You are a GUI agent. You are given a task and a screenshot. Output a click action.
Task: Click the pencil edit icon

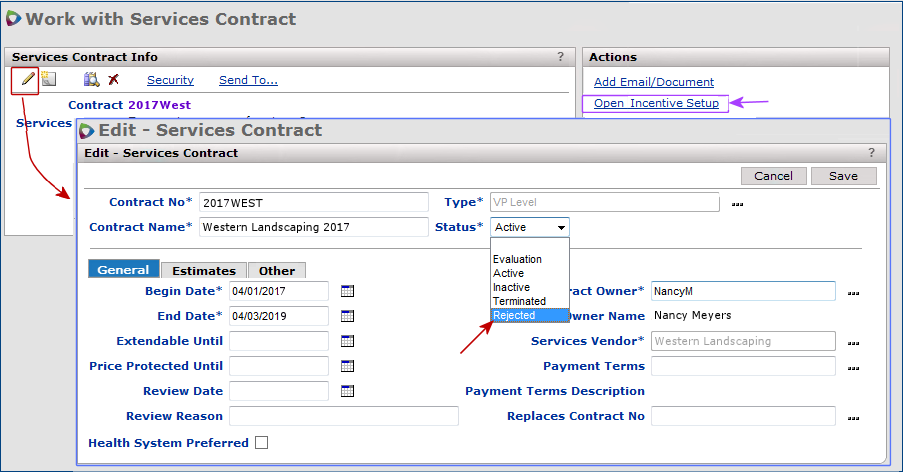tap(27, 80)
